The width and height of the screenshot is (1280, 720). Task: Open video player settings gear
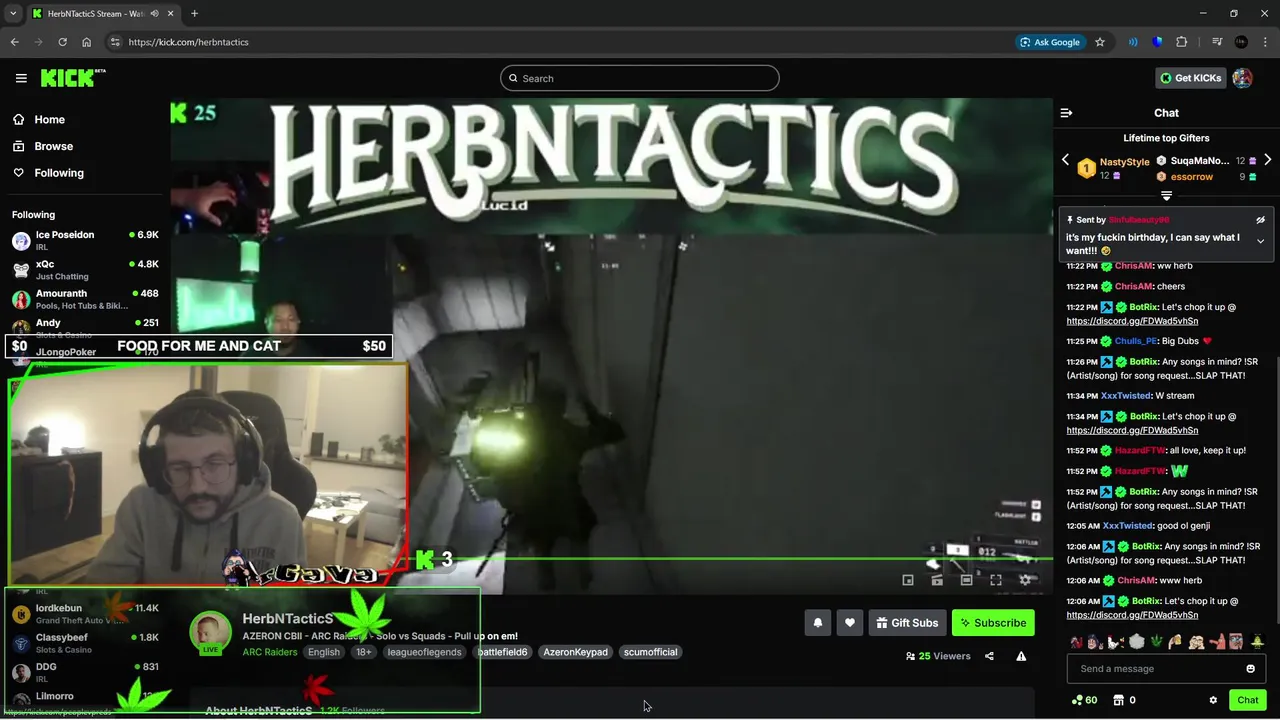click(x=1025, y=580)
